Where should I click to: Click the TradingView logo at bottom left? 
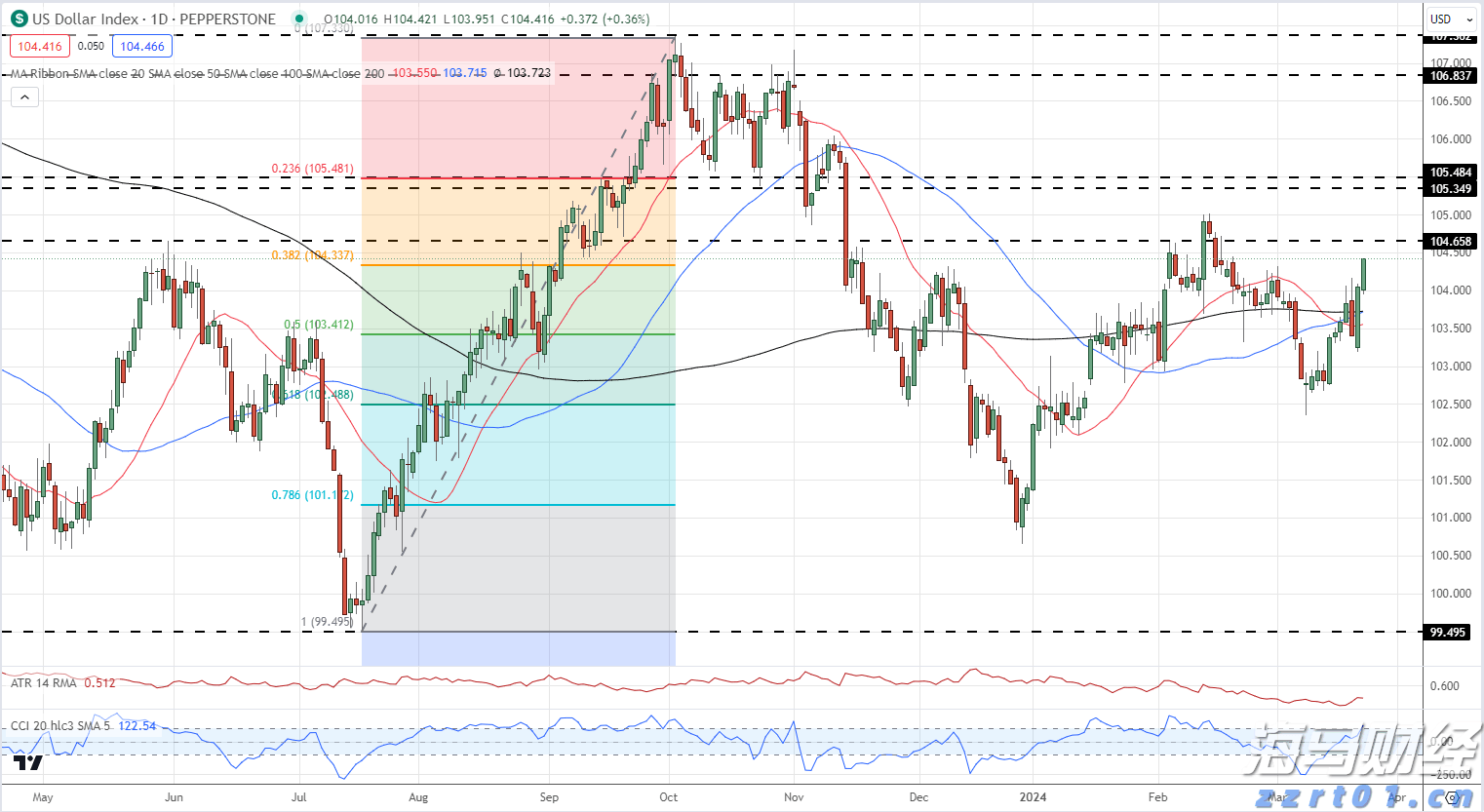coord(29,763)
